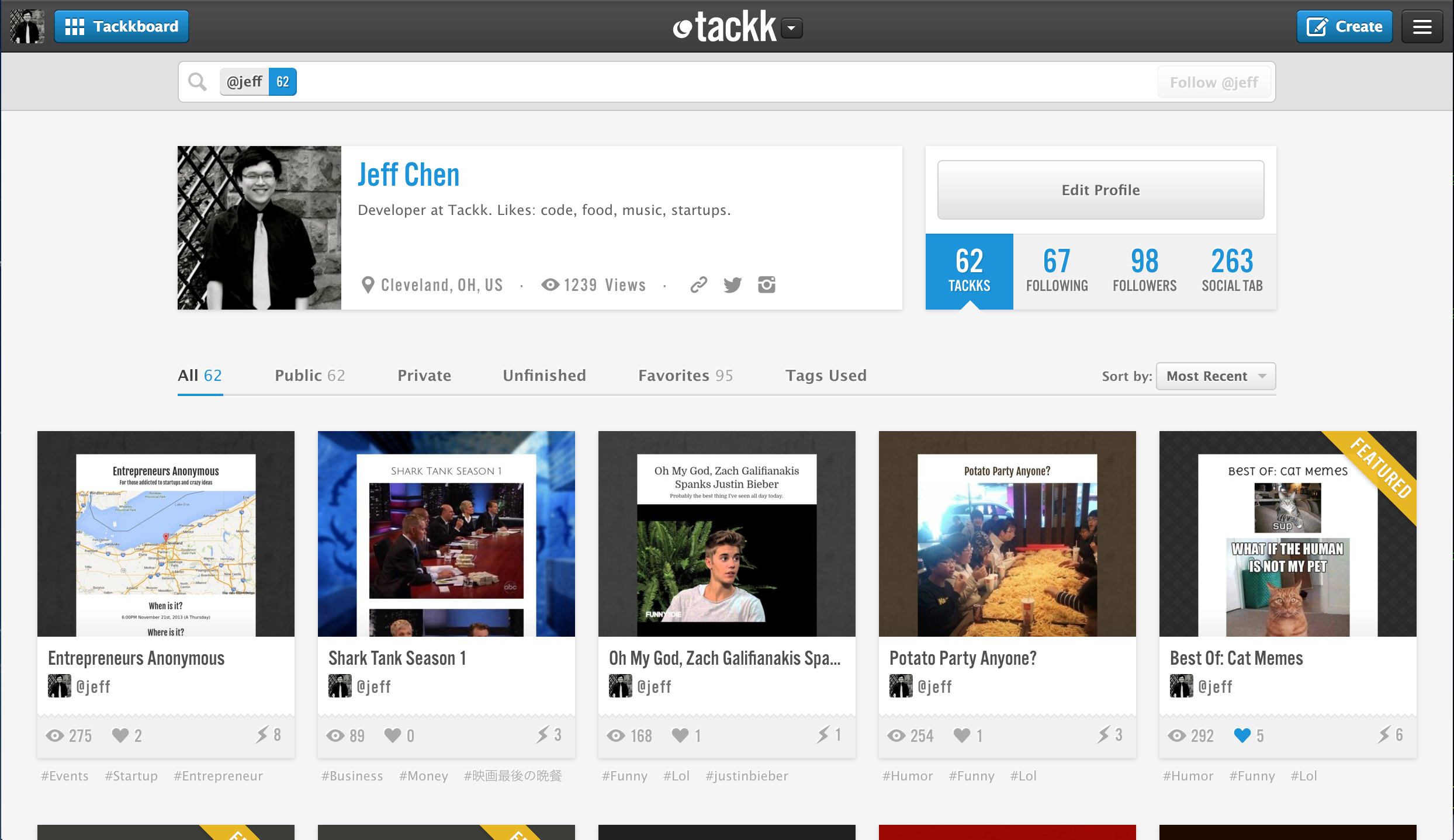Open the Tags Used tab
Image resolution: width=1454 pixels, height=840 pixels.
tap(826, 376)
